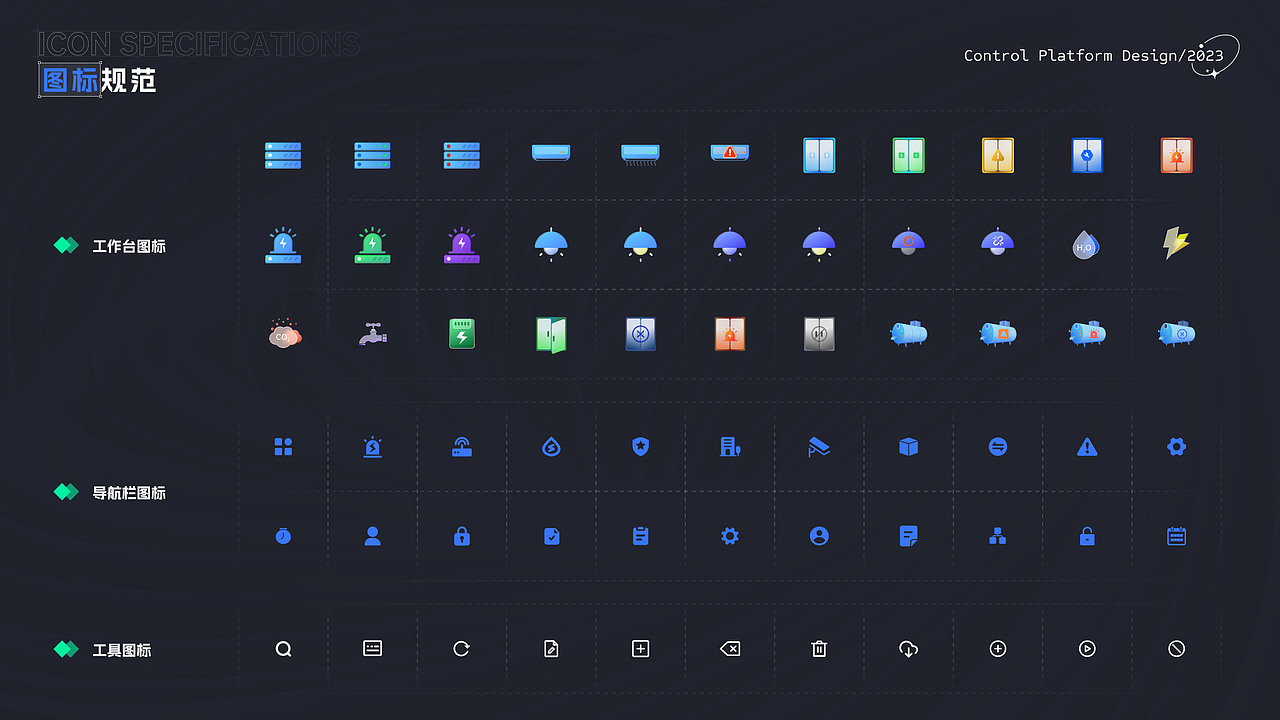Viewport: 1280px width, 720px height.
Task: Click the '导航栏图标' section label
Action: point(129,492)
